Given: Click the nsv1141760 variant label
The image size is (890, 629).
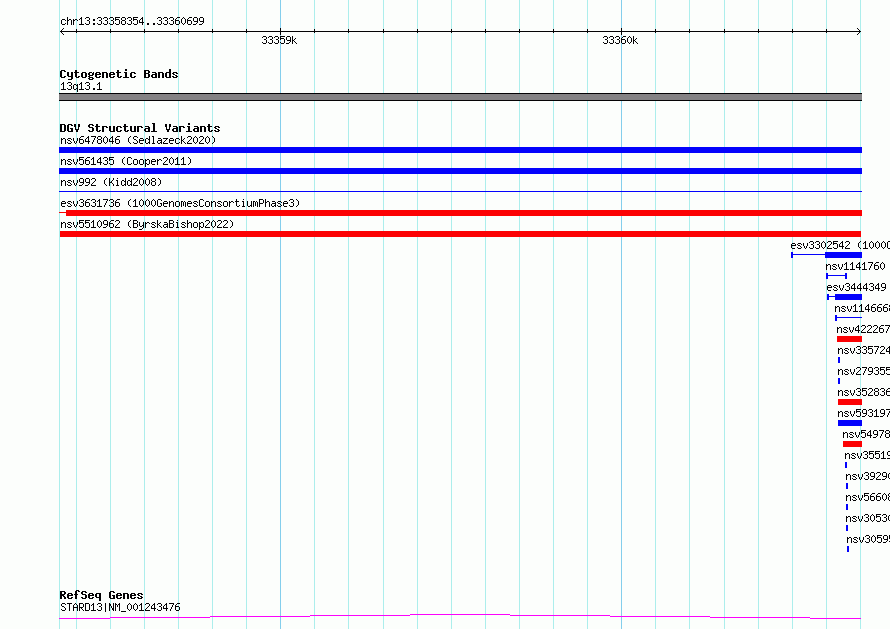Looking at the screenshot, I should [x=855, y=266].
